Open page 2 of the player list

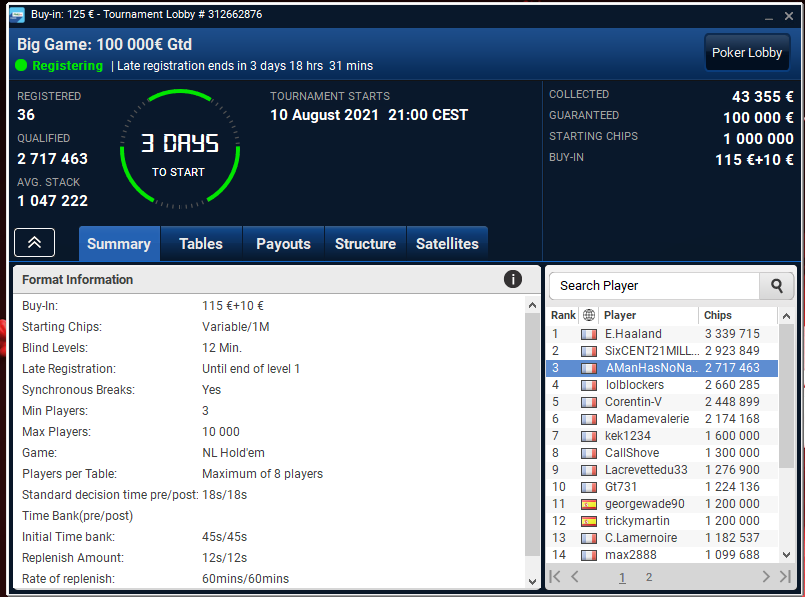[x=649, y=577]
